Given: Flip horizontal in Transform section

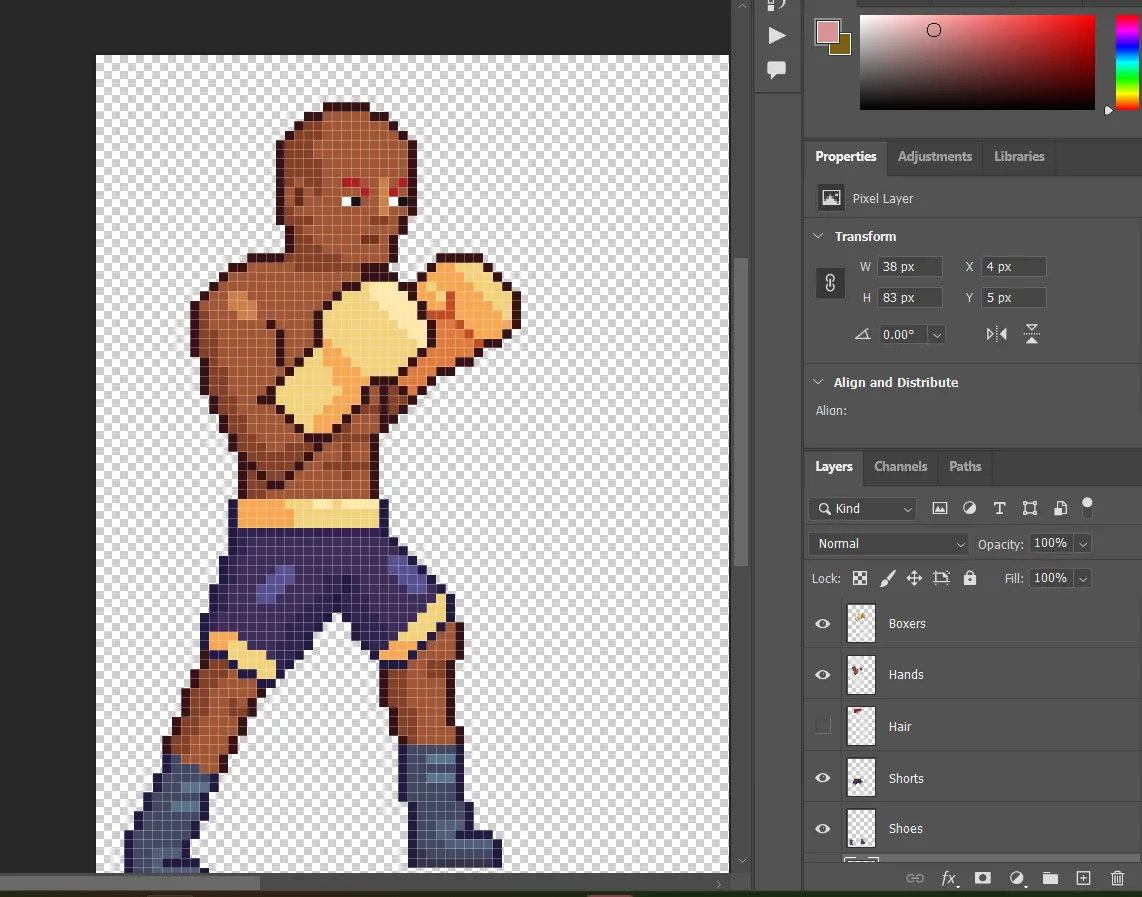Looking at the screenshot, I should [x=996, y=334].
